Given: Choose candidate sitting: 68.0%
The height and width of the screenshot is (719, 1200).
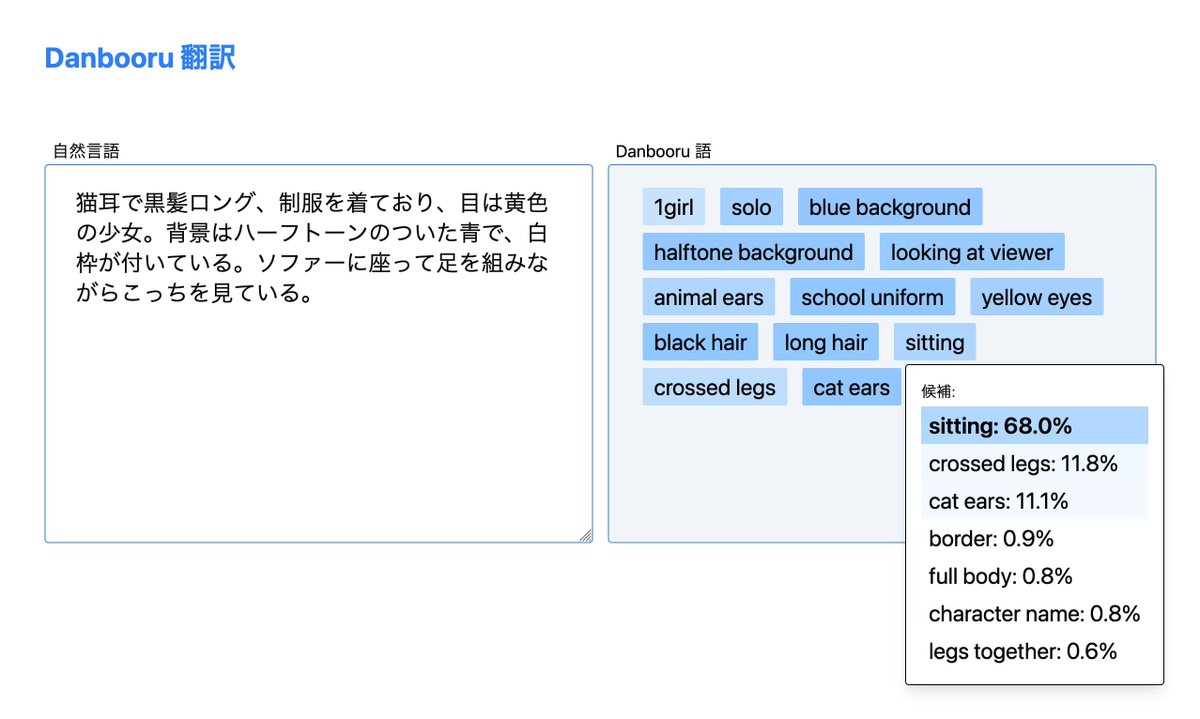Looking at the screenshot, I should [1035, 426].
